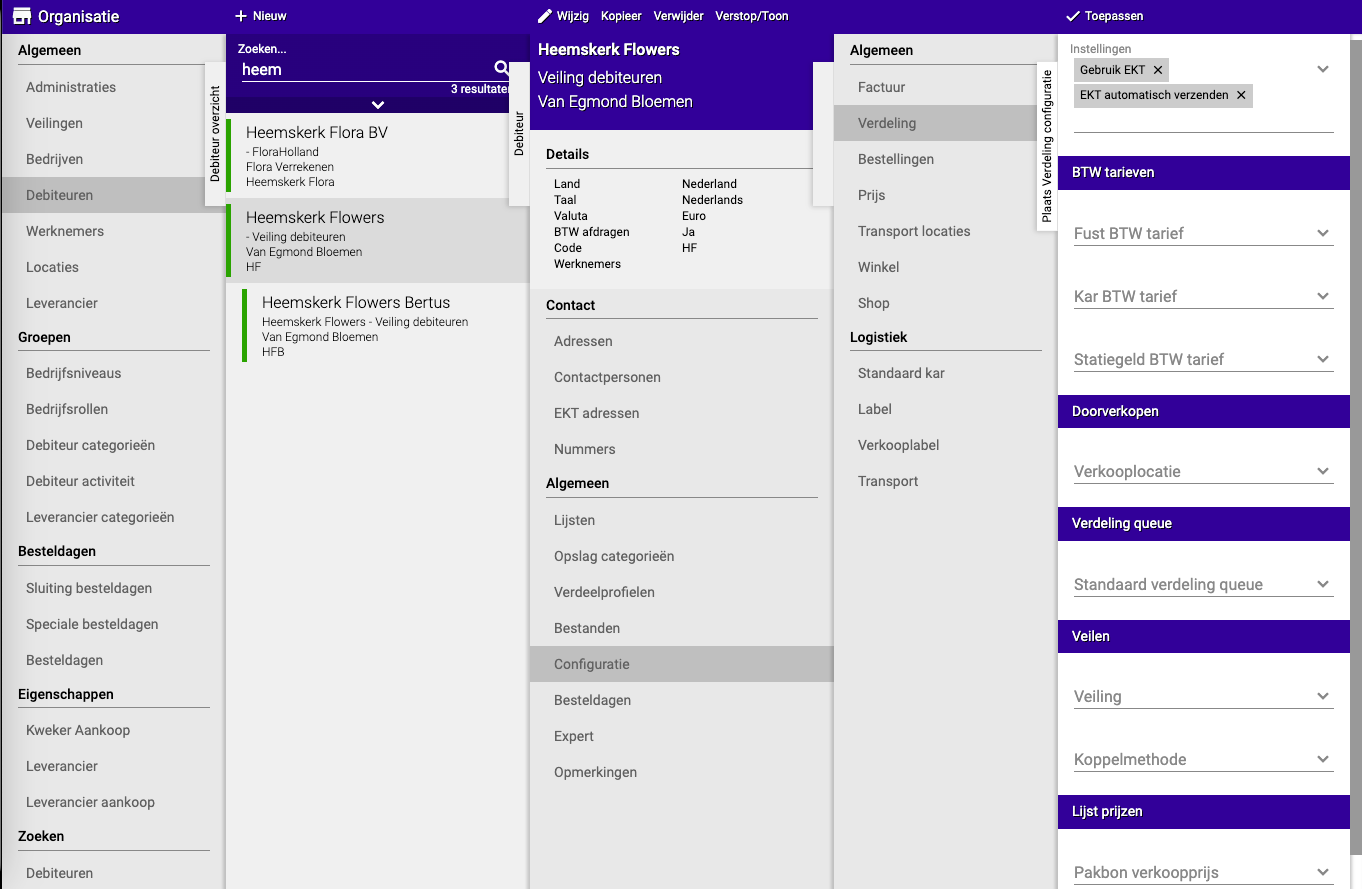Select the Heemskerk Flora BV result

tap(377, 156)
